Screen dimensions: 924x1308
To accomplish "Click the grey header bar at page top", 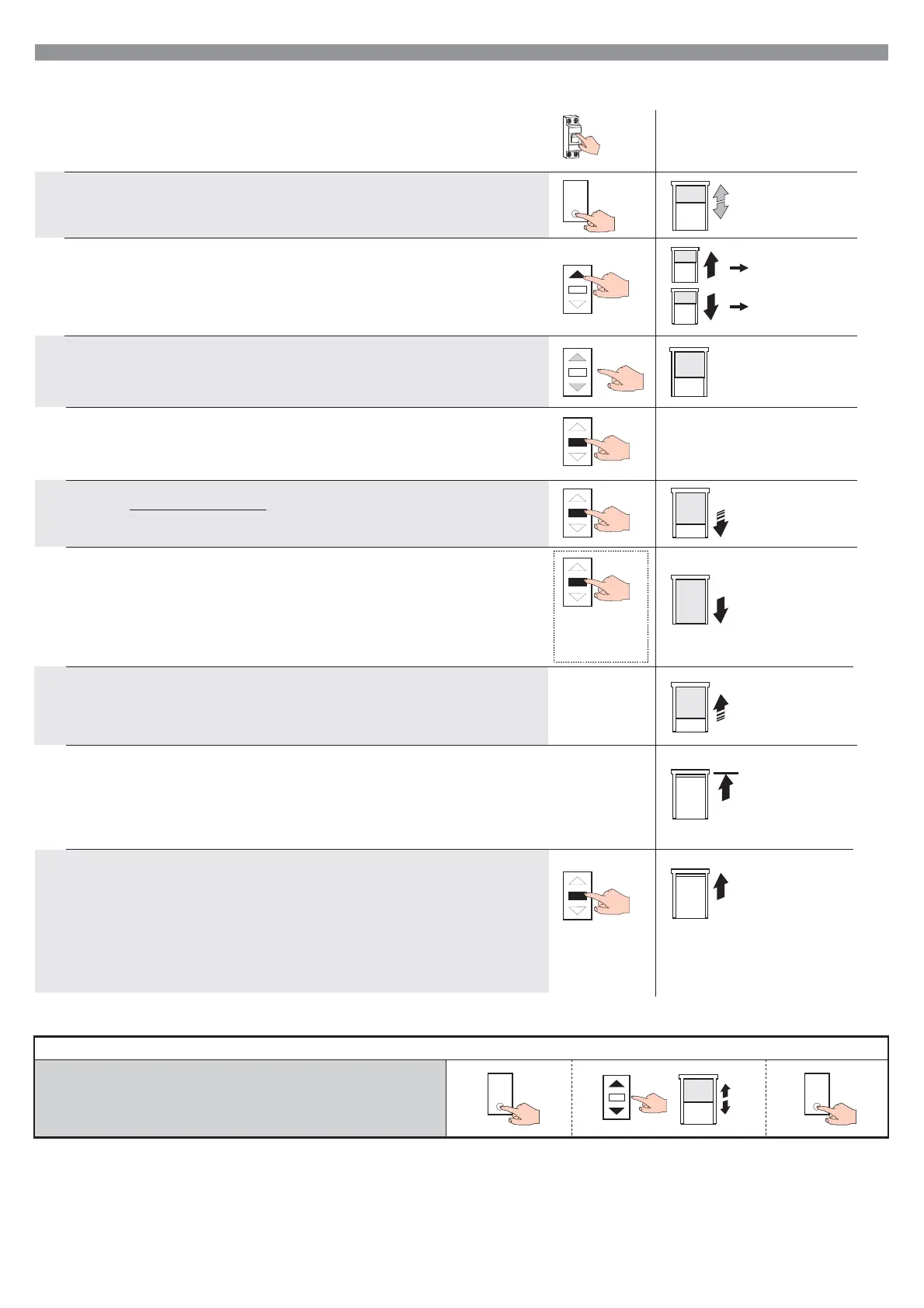I will coord(461,52).
